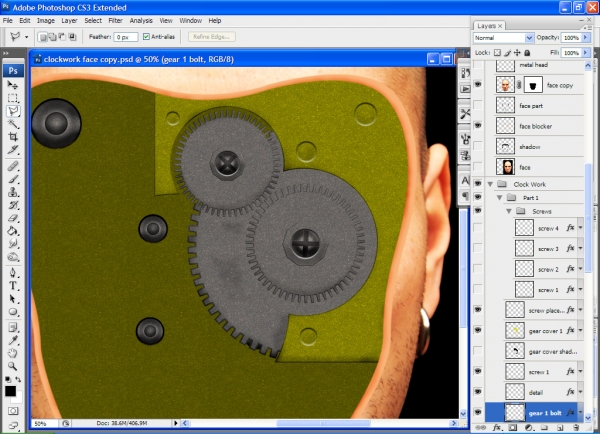Select the Crop tool
This screenshot has height=434, width=600.
pyautogui.click(x=13, y=137)
